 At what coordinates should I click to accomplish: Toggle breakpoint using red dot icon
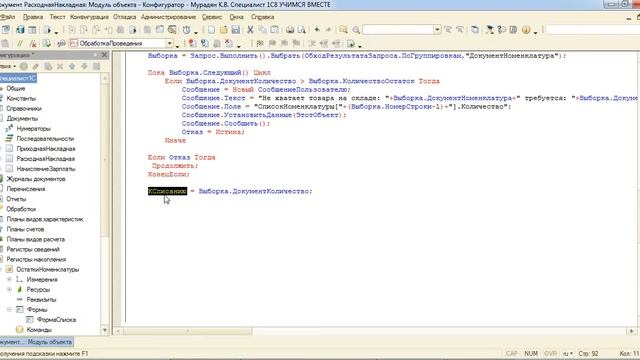[x=192, y=43]
